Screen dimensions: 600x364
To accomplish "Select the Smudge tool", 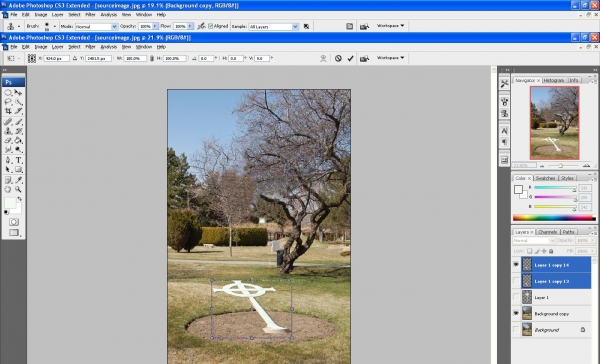I will click(8, 149).
